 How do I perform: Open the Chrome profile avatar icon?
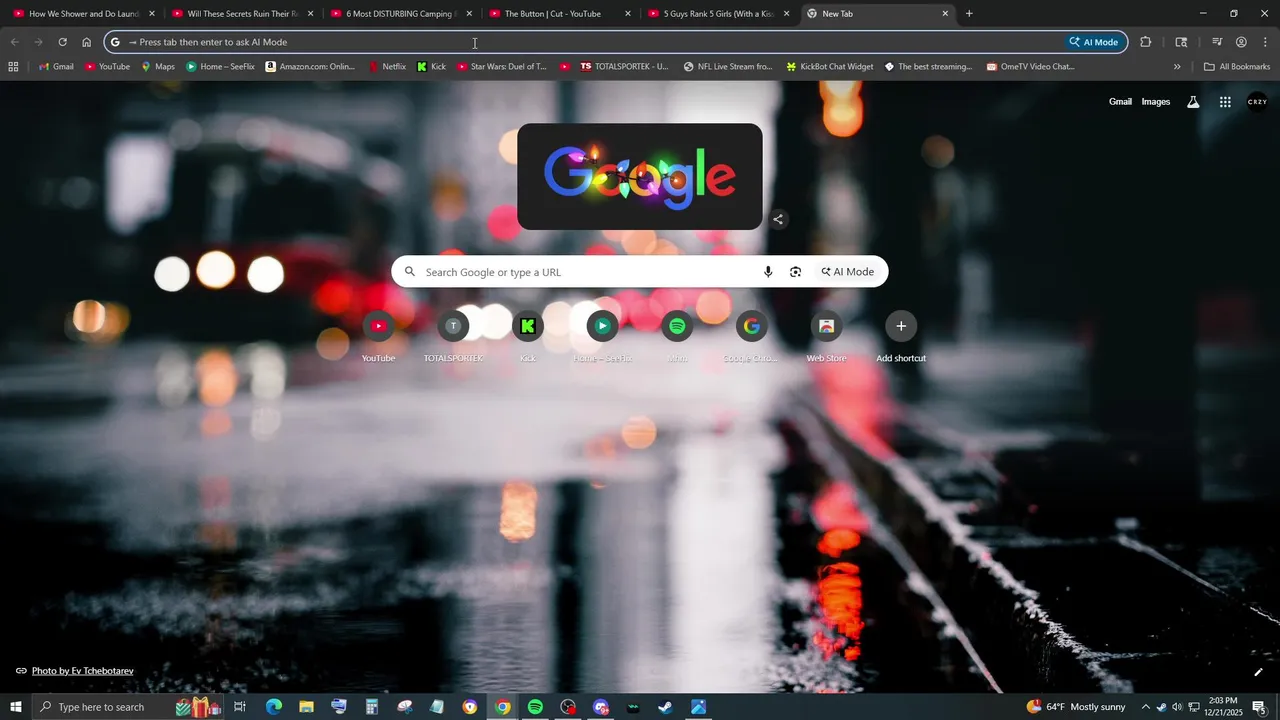(1241, 42)
